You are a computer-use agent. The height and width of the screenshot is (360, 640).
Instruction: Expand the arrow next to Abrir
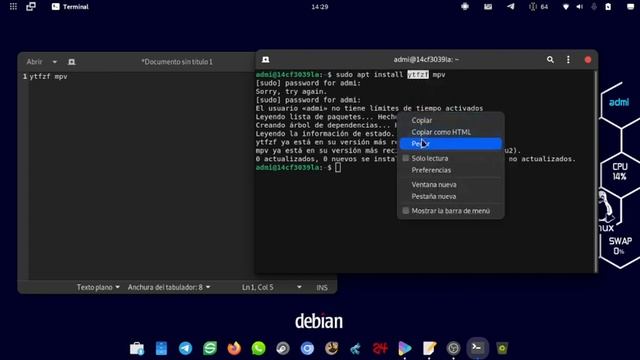tap(55, 62)
